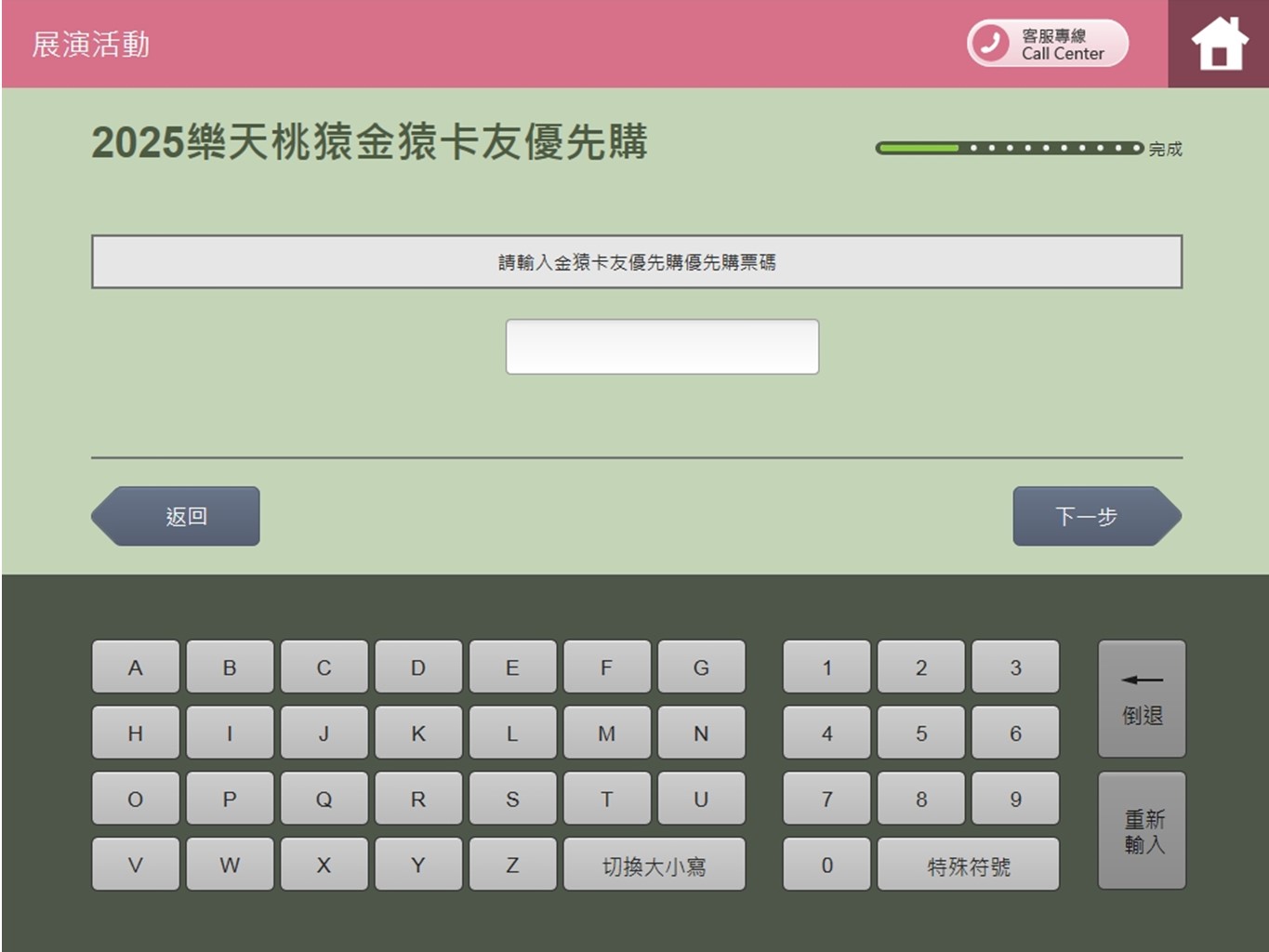1269x952 pixels.
Task: Tap the number 0 key
Action: (x=826, y=865)
